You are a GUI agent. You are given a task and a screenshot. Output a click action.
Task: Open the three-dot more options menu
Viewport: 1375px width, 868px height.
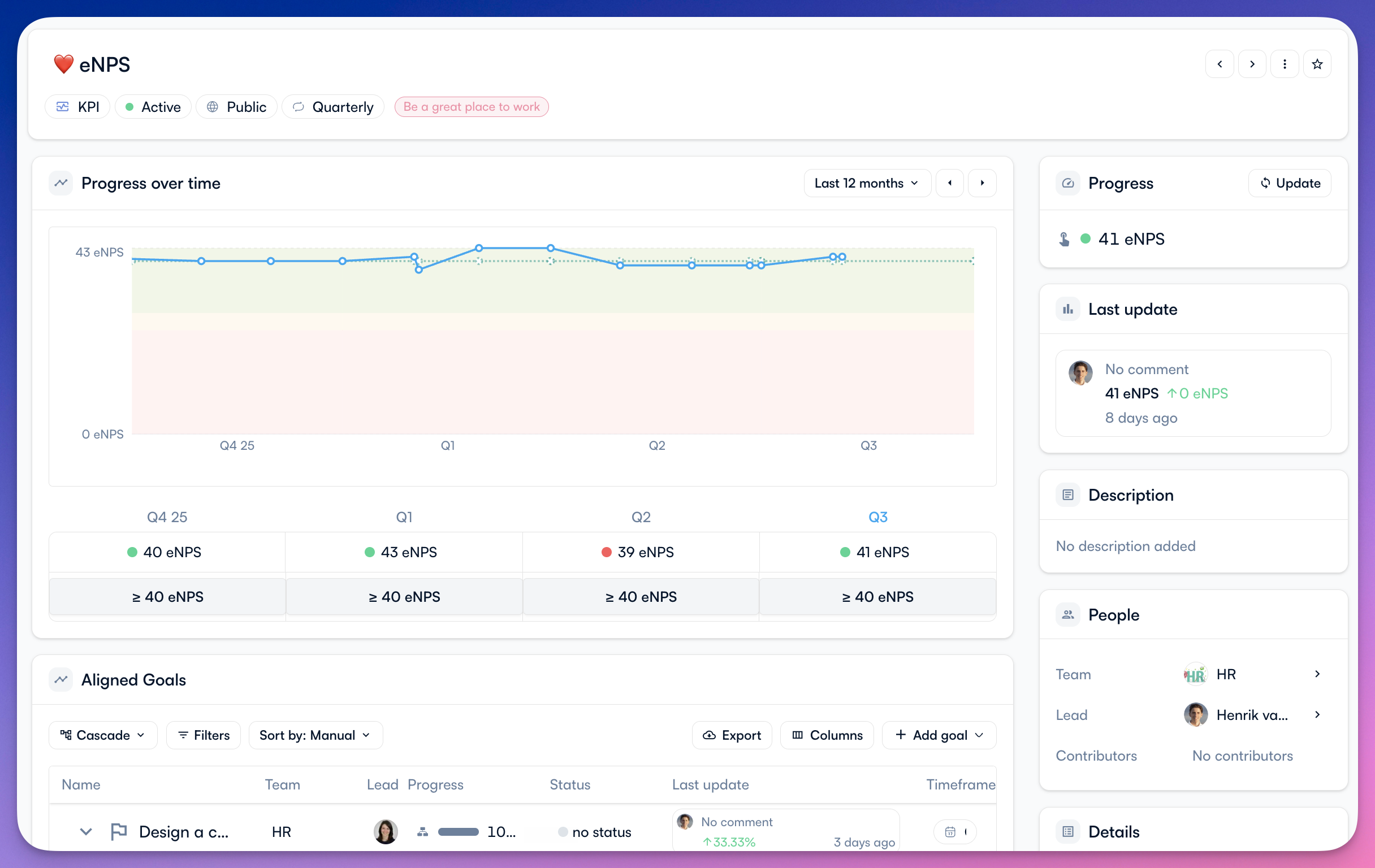[x=1284, y=64]
